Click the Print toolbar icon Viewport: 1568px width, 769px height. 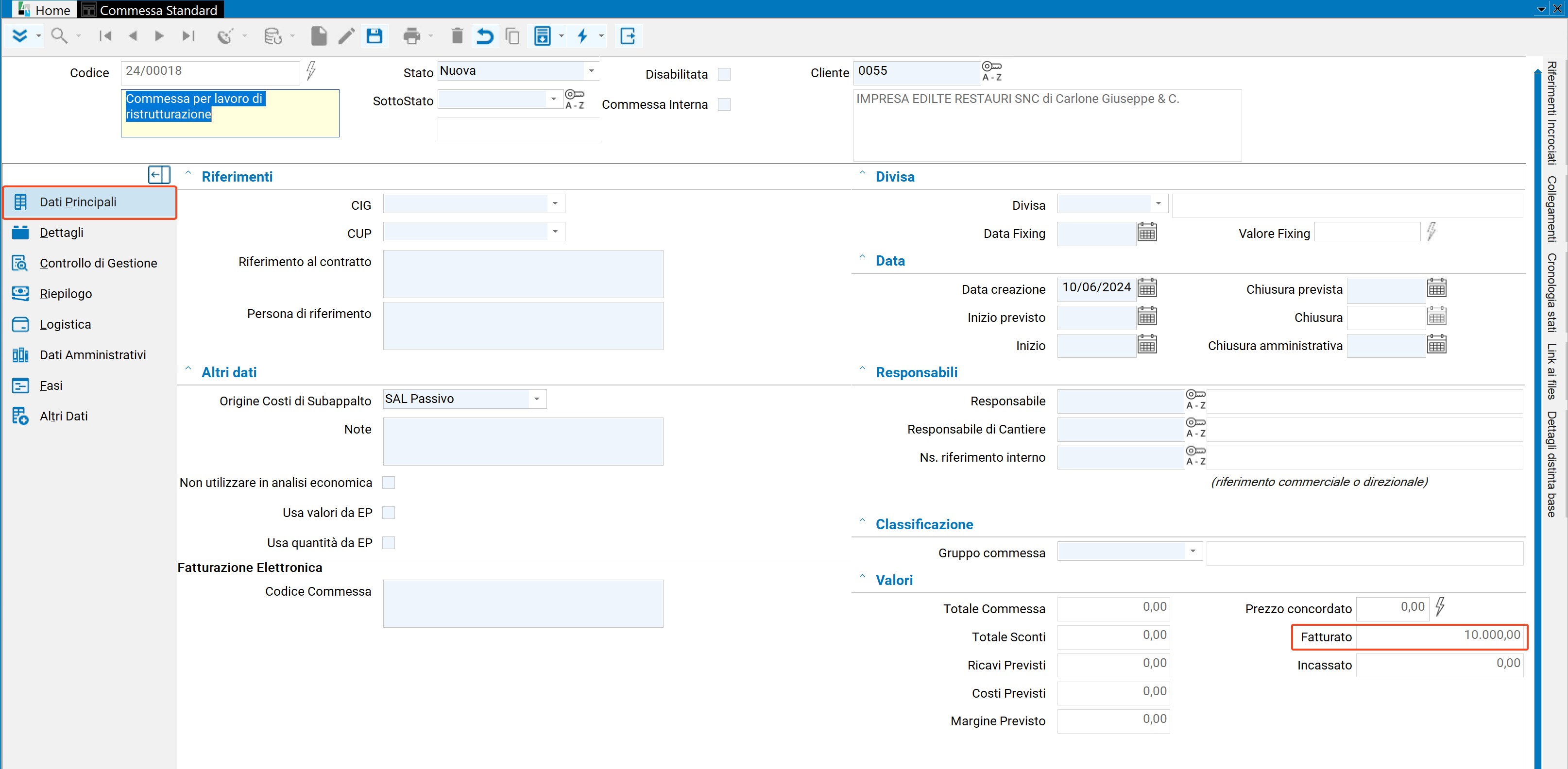(412, 36)
